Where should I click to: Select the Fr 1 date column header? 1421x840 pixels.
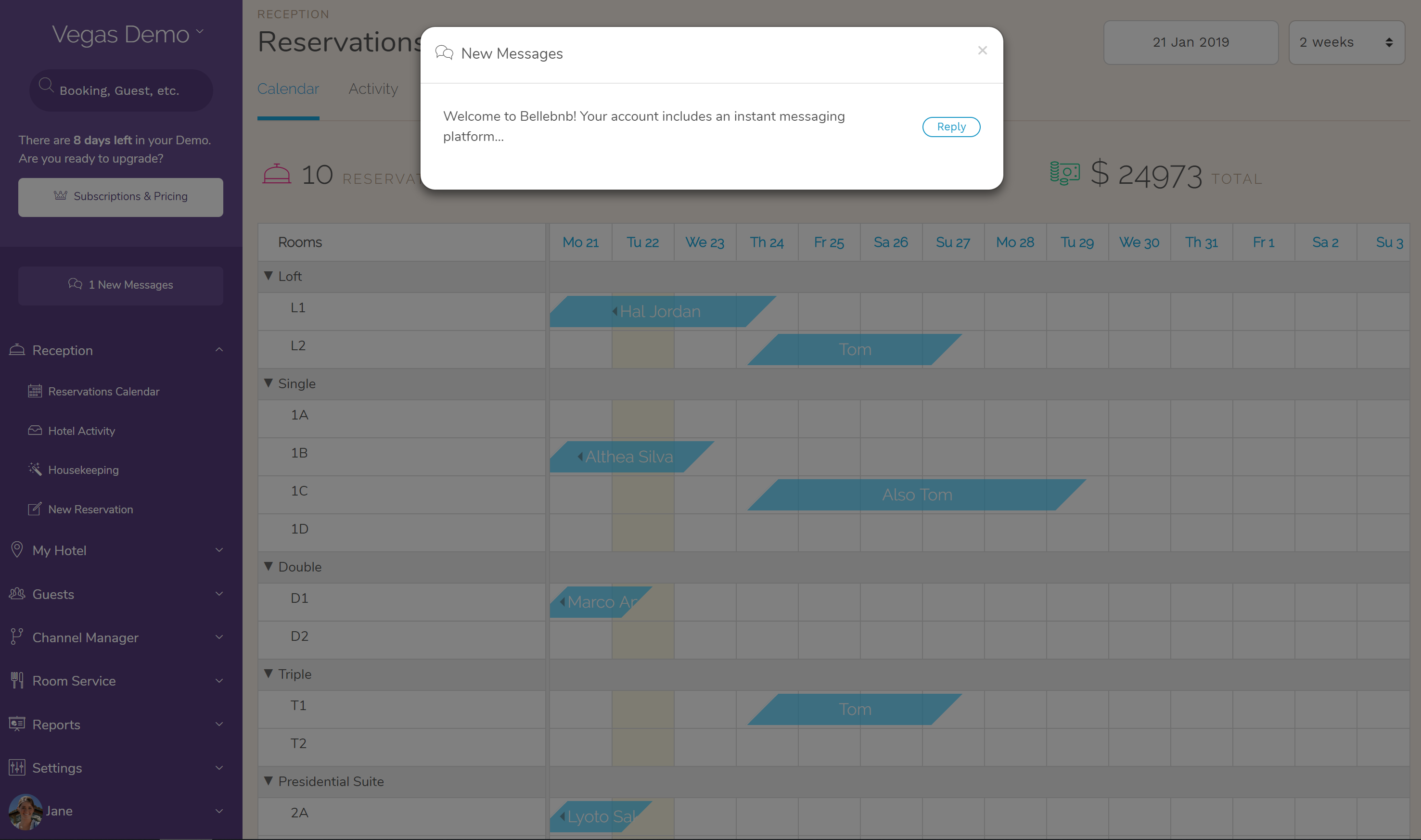click(1263, 242)
